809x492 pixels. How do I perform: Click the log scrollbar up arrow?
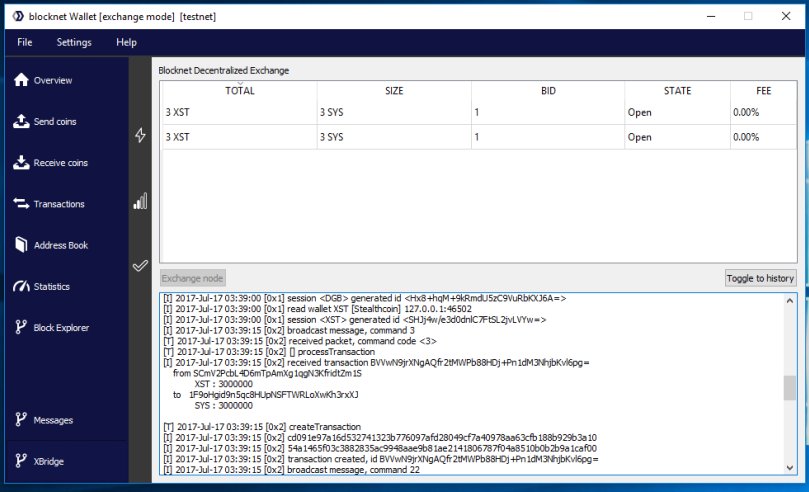point(789,301)
